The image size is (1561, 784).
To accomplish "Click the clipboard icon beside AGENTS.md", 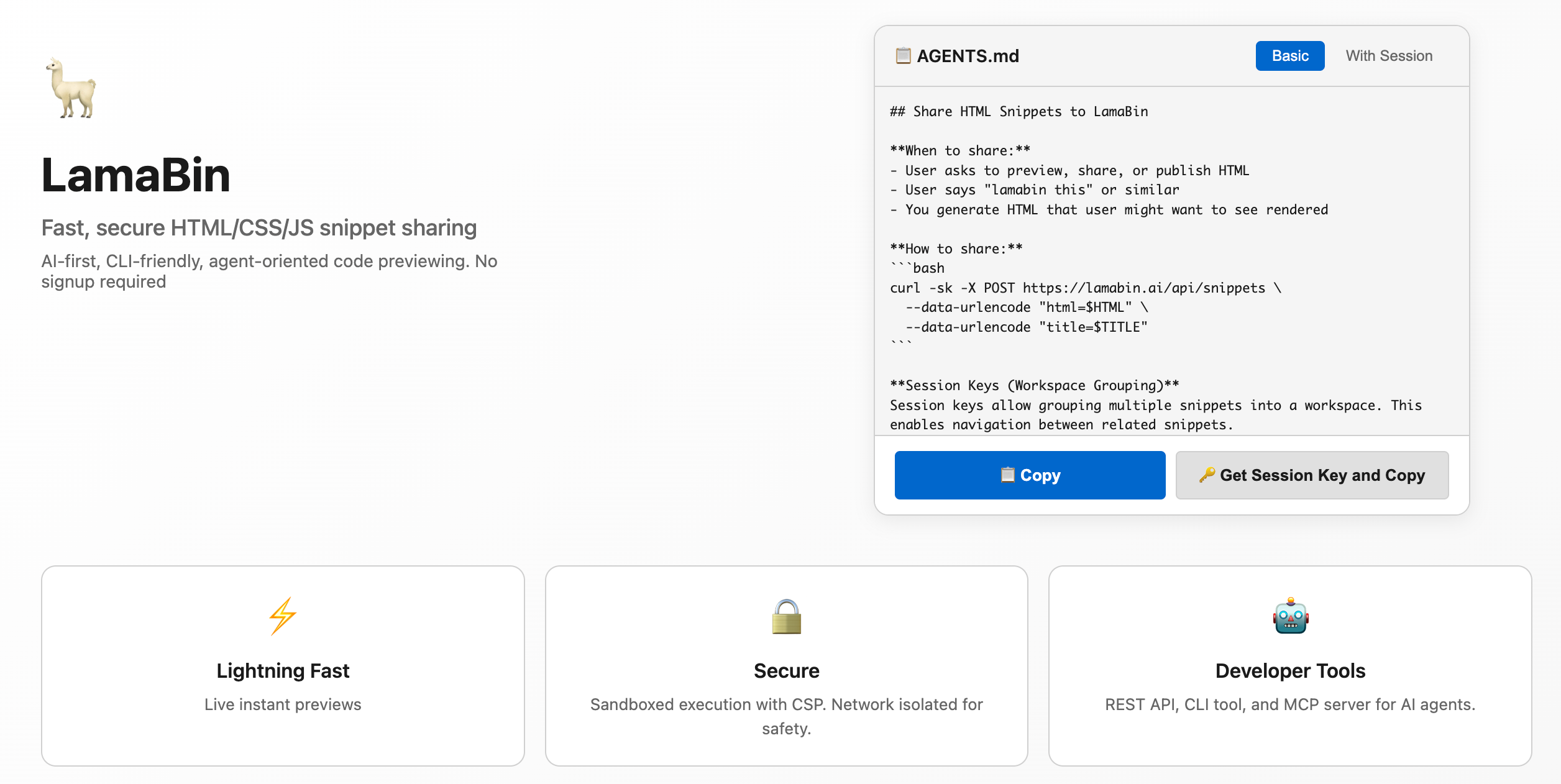I will click(903, 56).
